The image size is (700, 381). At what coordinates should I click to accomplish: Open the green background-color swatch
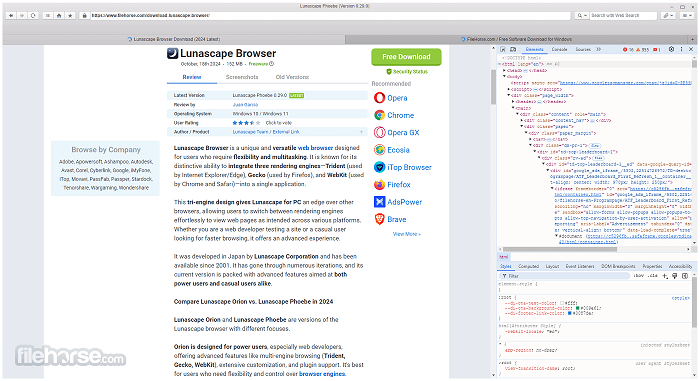(x=577, y=308)
